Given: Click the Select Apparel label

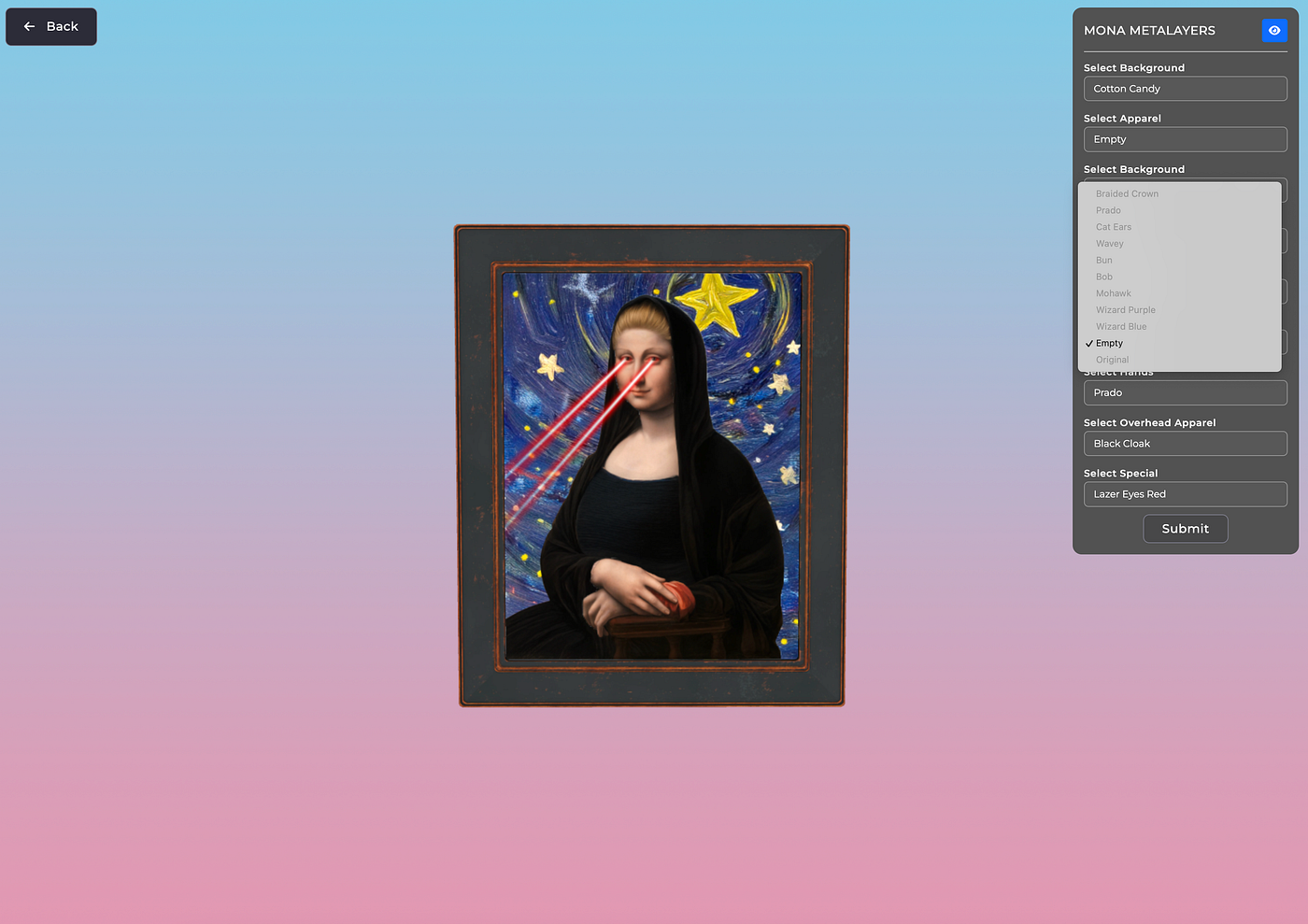Looking at the screenshot, I should (x=1122, y=119).
